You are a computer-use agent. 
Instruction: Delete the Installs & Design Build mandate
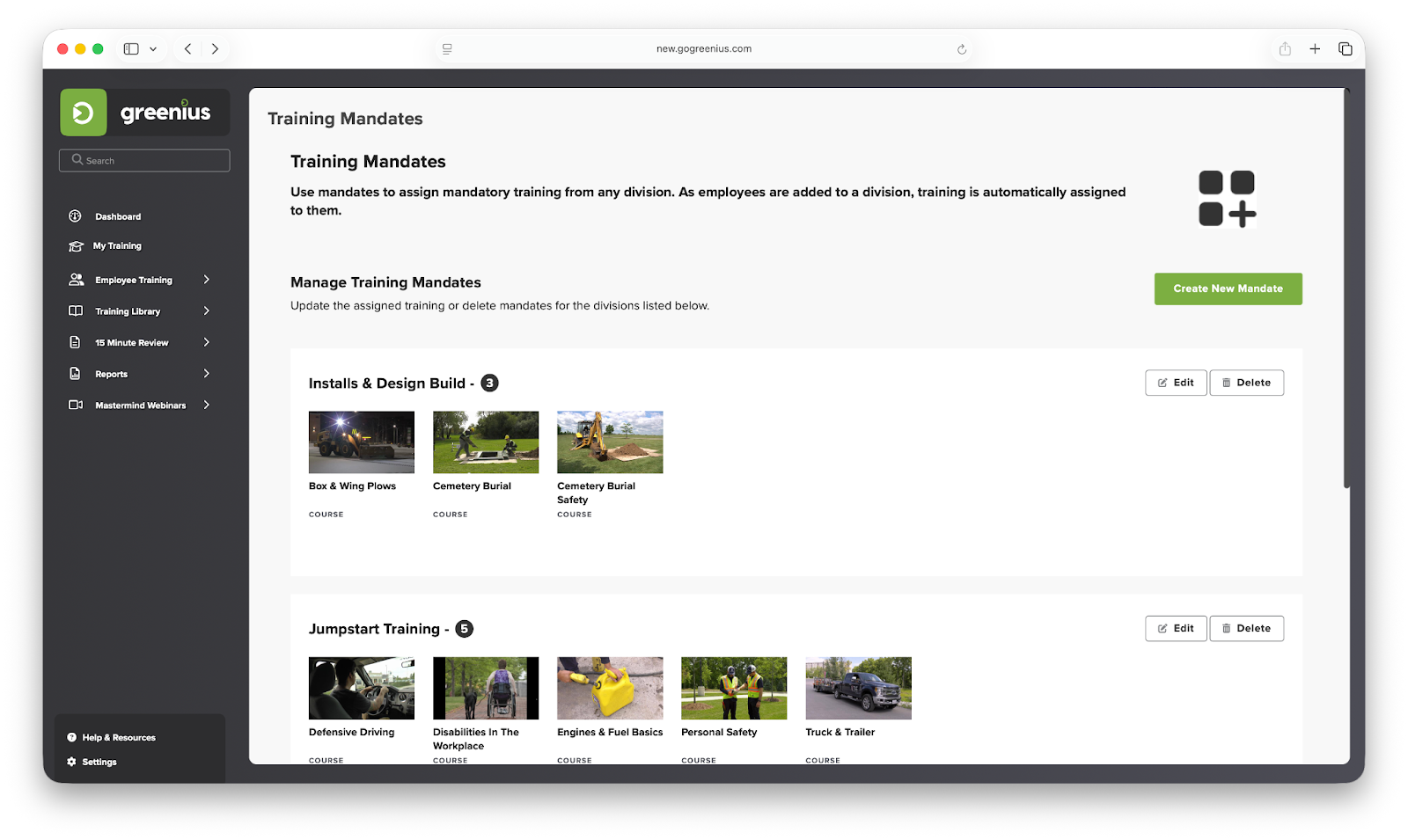pos(1246,383)
